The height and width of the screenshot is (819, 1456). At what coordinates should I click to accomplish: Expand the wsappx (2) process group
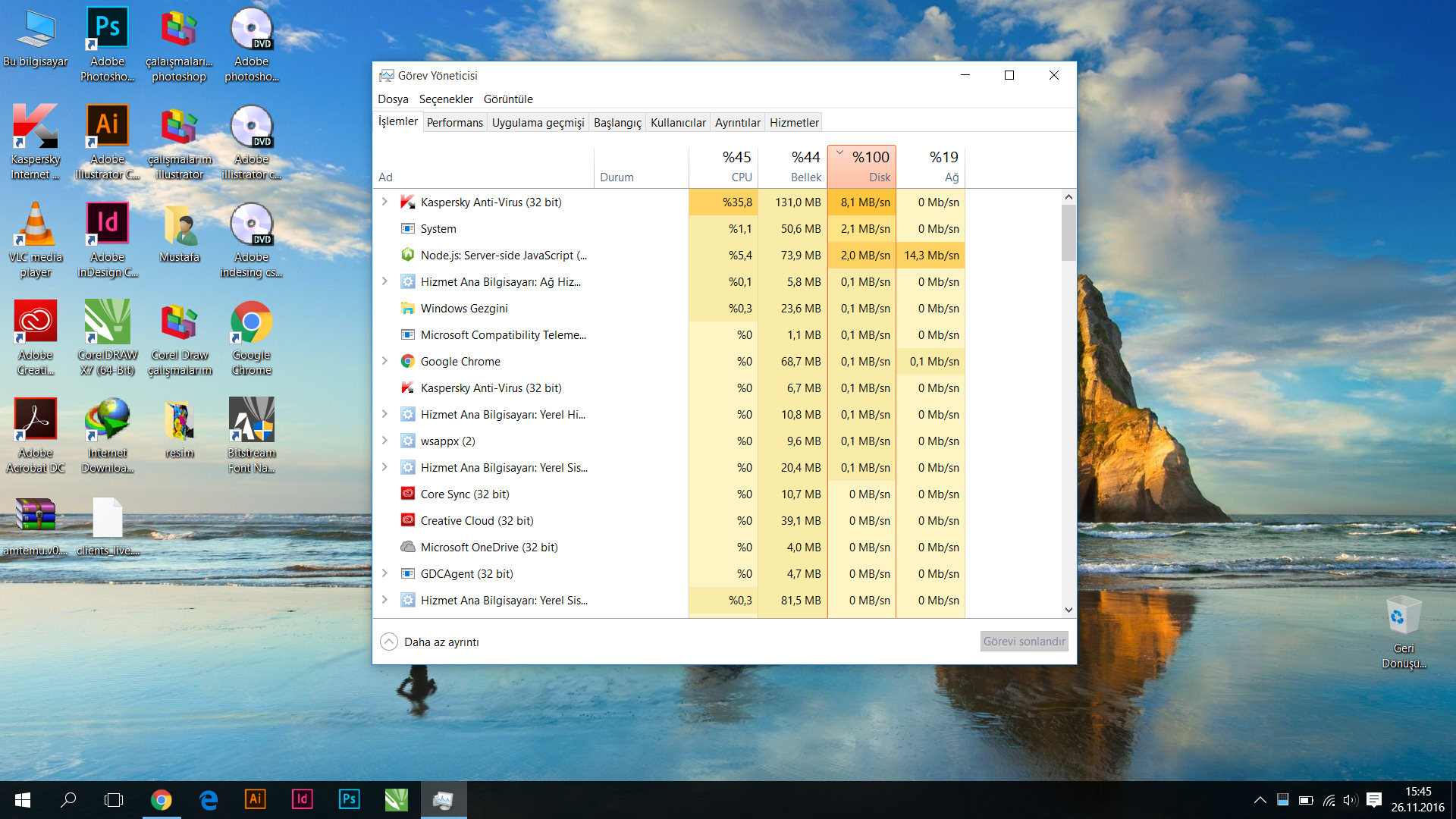(x=384, y=441)
